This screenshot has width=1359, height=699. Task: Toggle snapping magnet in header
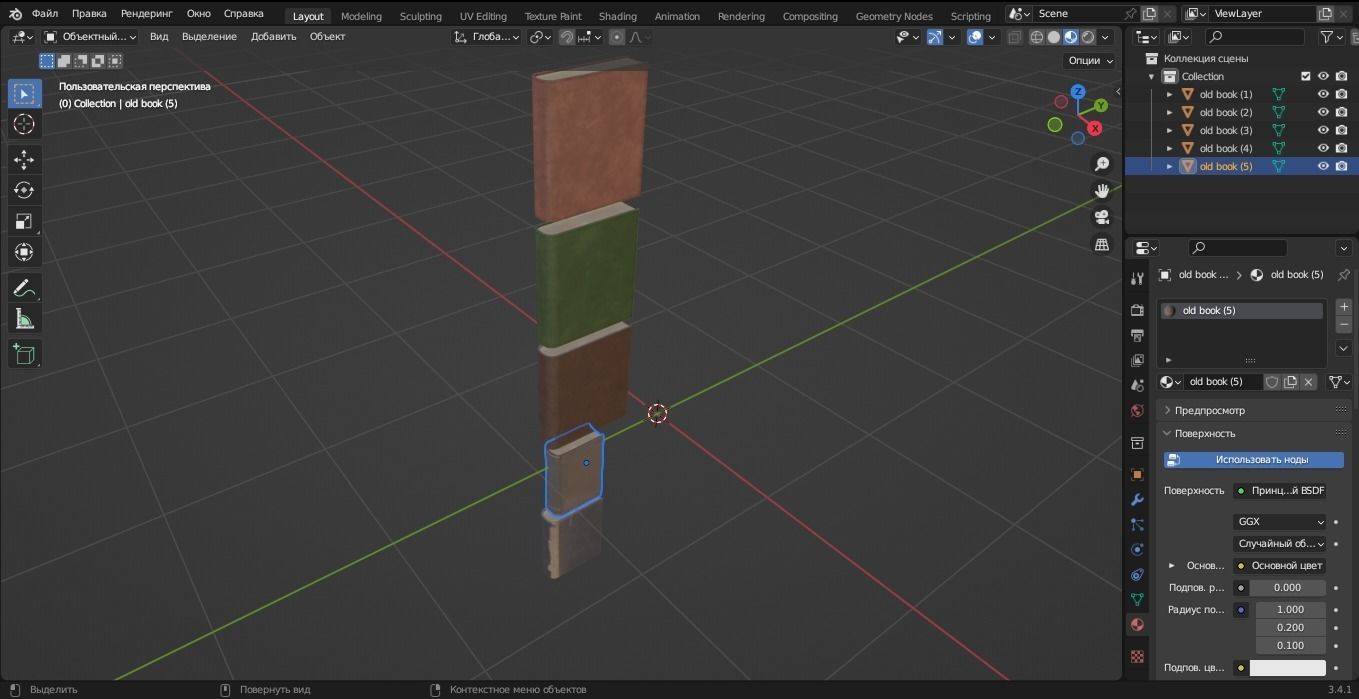point(566,37)
